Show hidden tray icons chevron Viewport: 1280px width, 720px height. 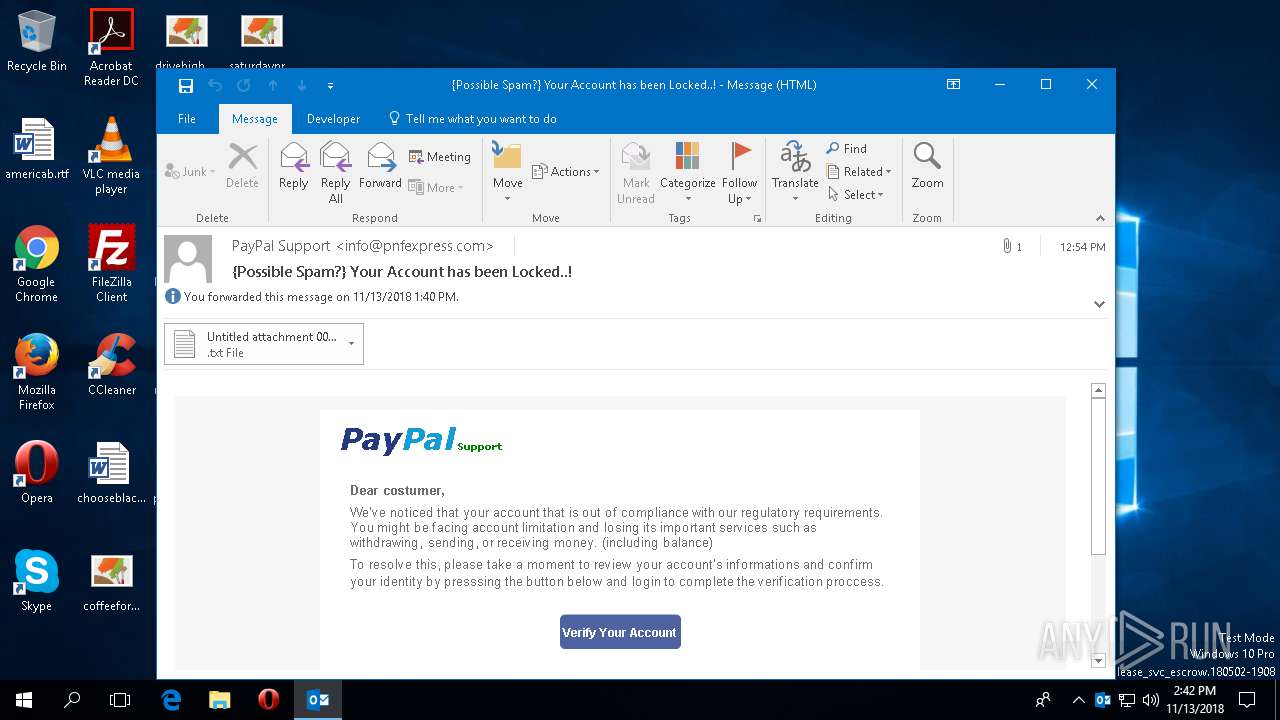click(x=1077, y=700)
